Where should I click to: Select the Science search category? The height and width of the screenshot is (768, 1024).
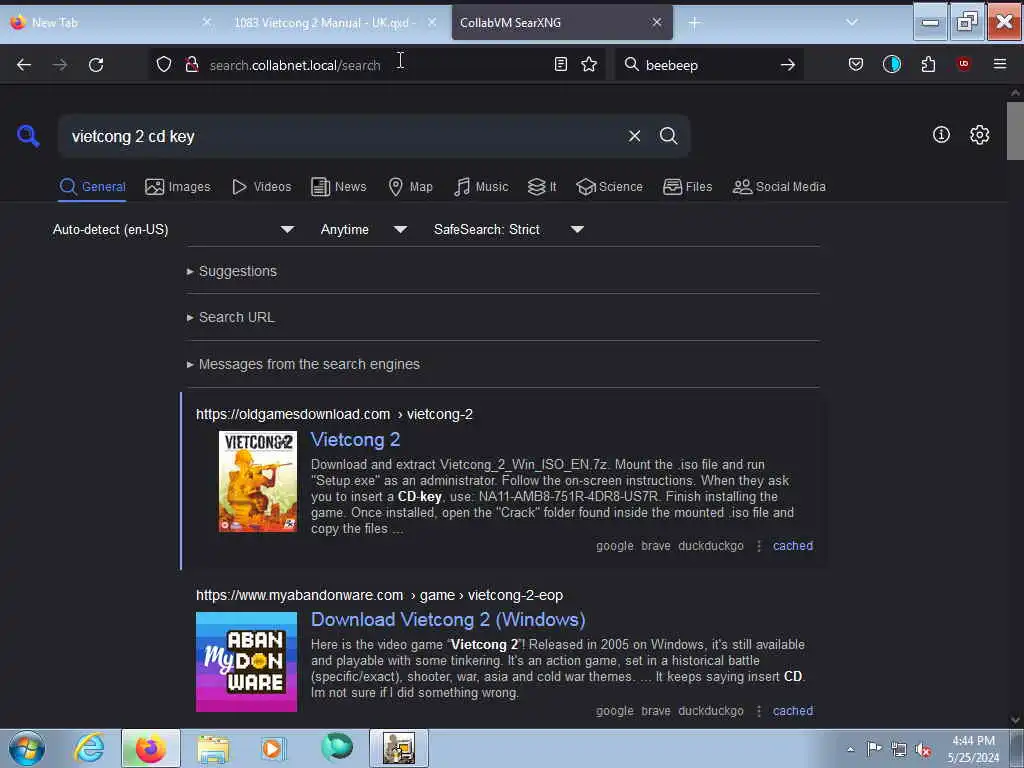coord(609,187)
